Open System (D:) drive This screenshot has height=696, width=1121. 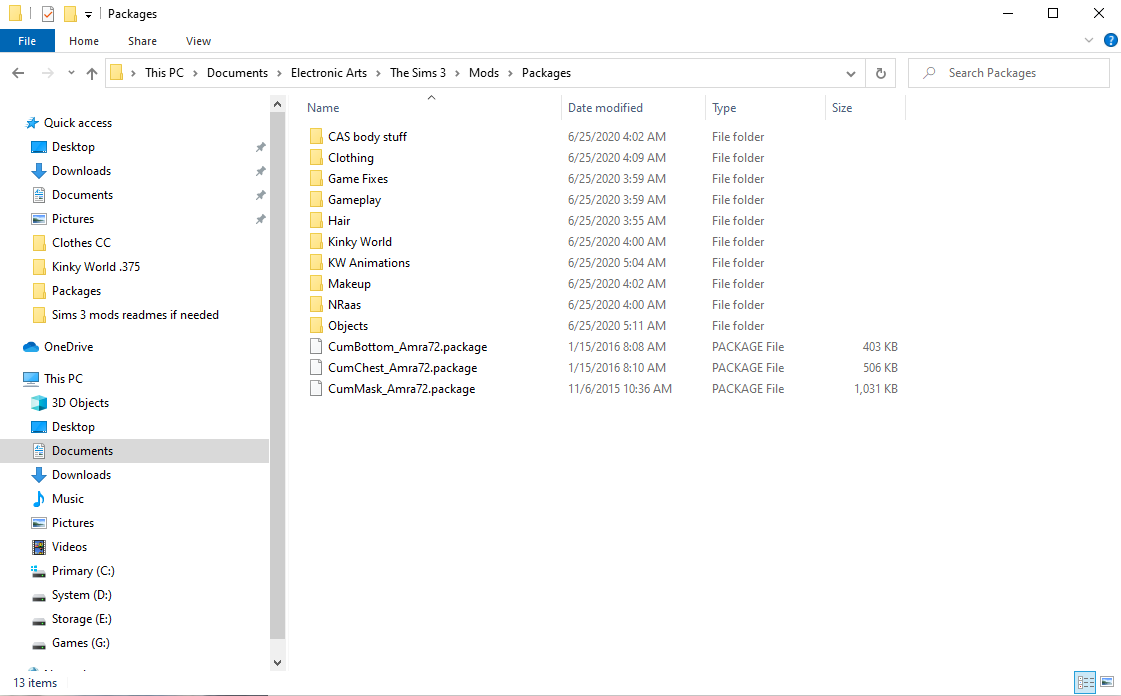[82, 595]
